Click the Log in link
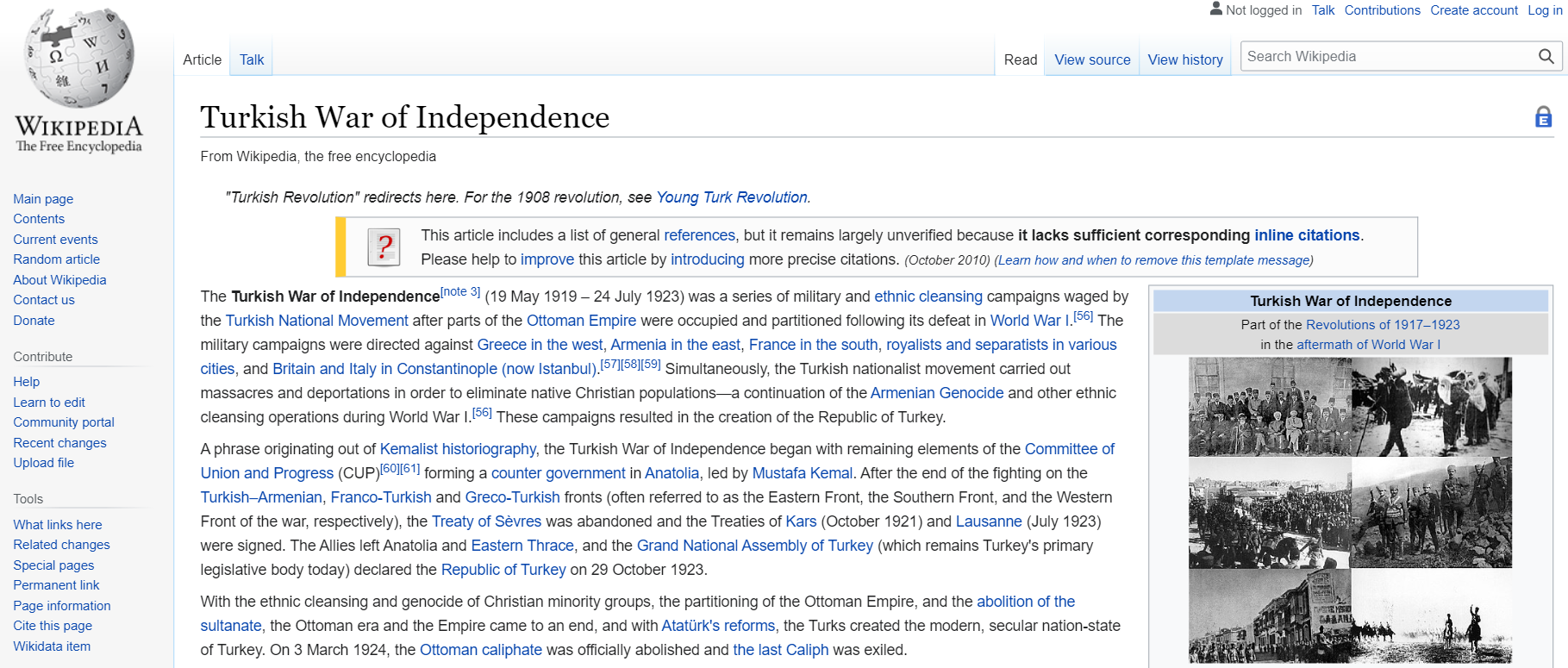Screen dimensions: 1568x668 (x=1545, y=10)
